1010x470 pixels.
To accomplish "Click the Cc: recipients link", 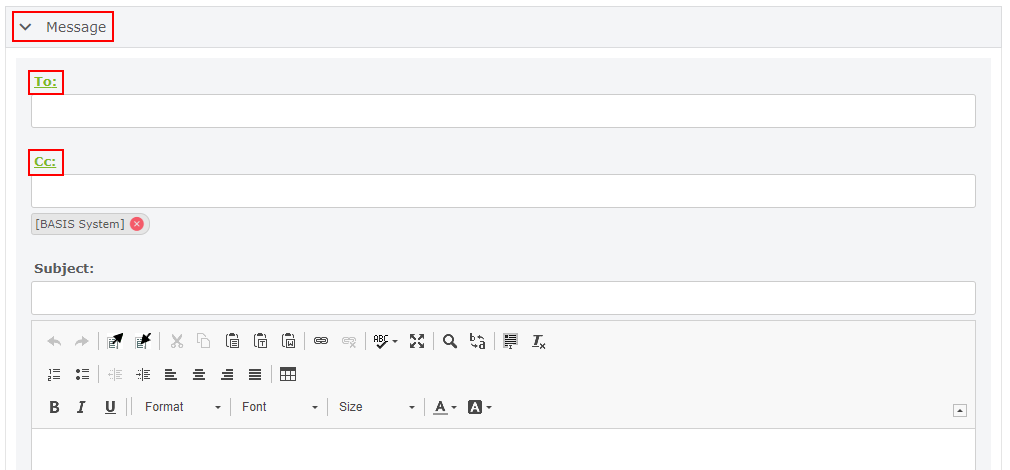I will coord(46,161).
